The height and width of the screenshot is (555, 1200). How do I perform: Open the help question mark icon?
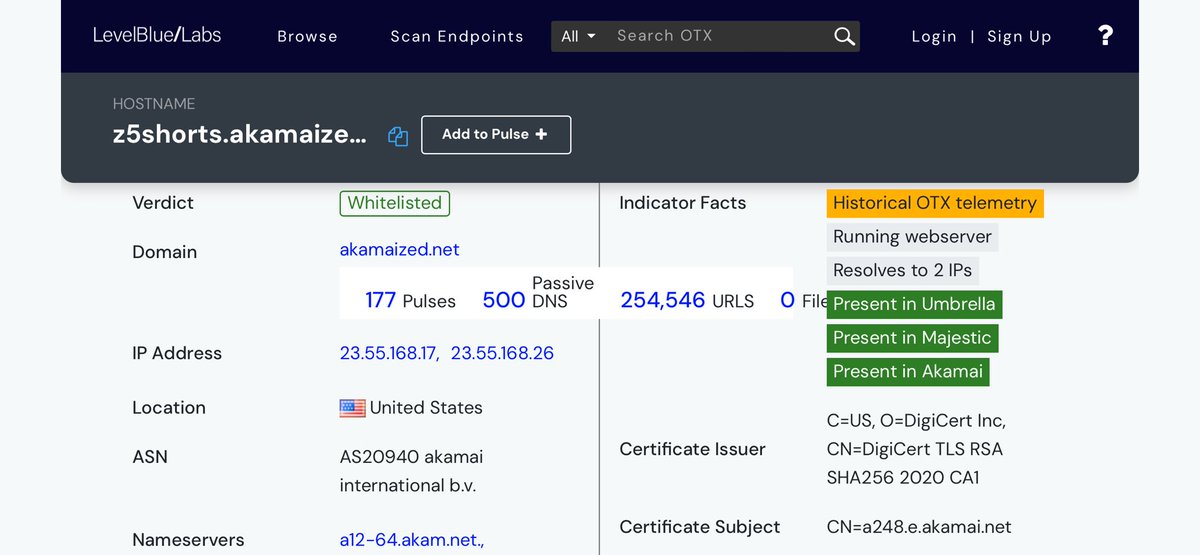[x=1105, y=36]
